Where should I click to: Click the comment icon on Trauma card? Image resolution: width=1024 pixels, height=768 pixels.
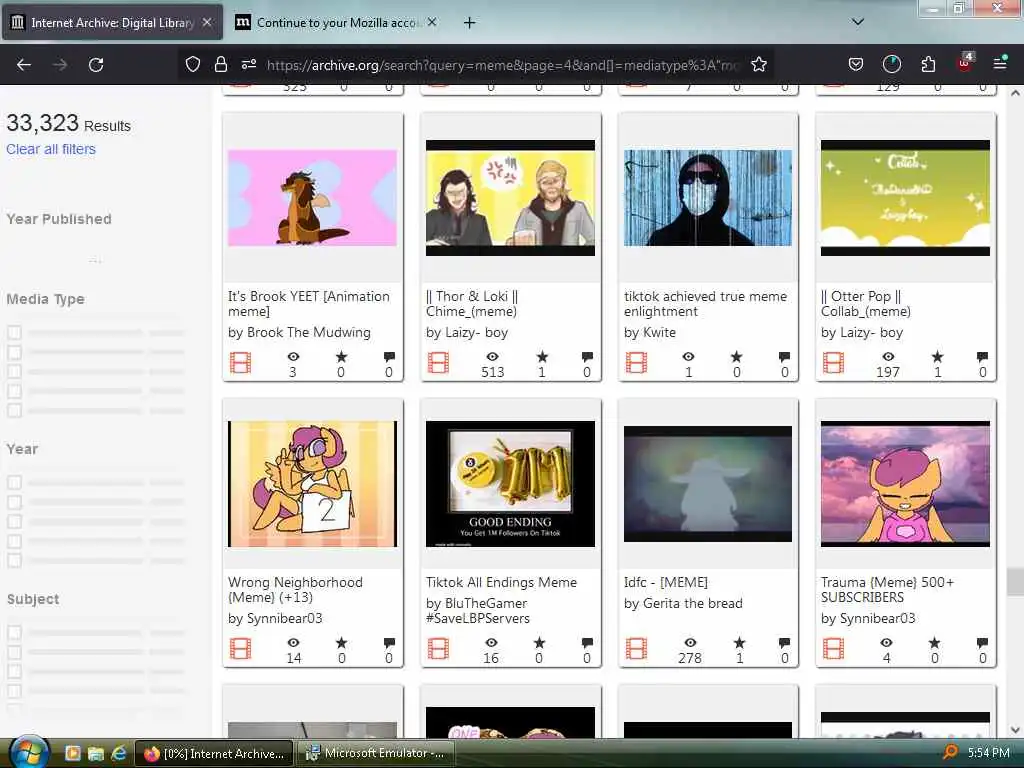(982, 643)
